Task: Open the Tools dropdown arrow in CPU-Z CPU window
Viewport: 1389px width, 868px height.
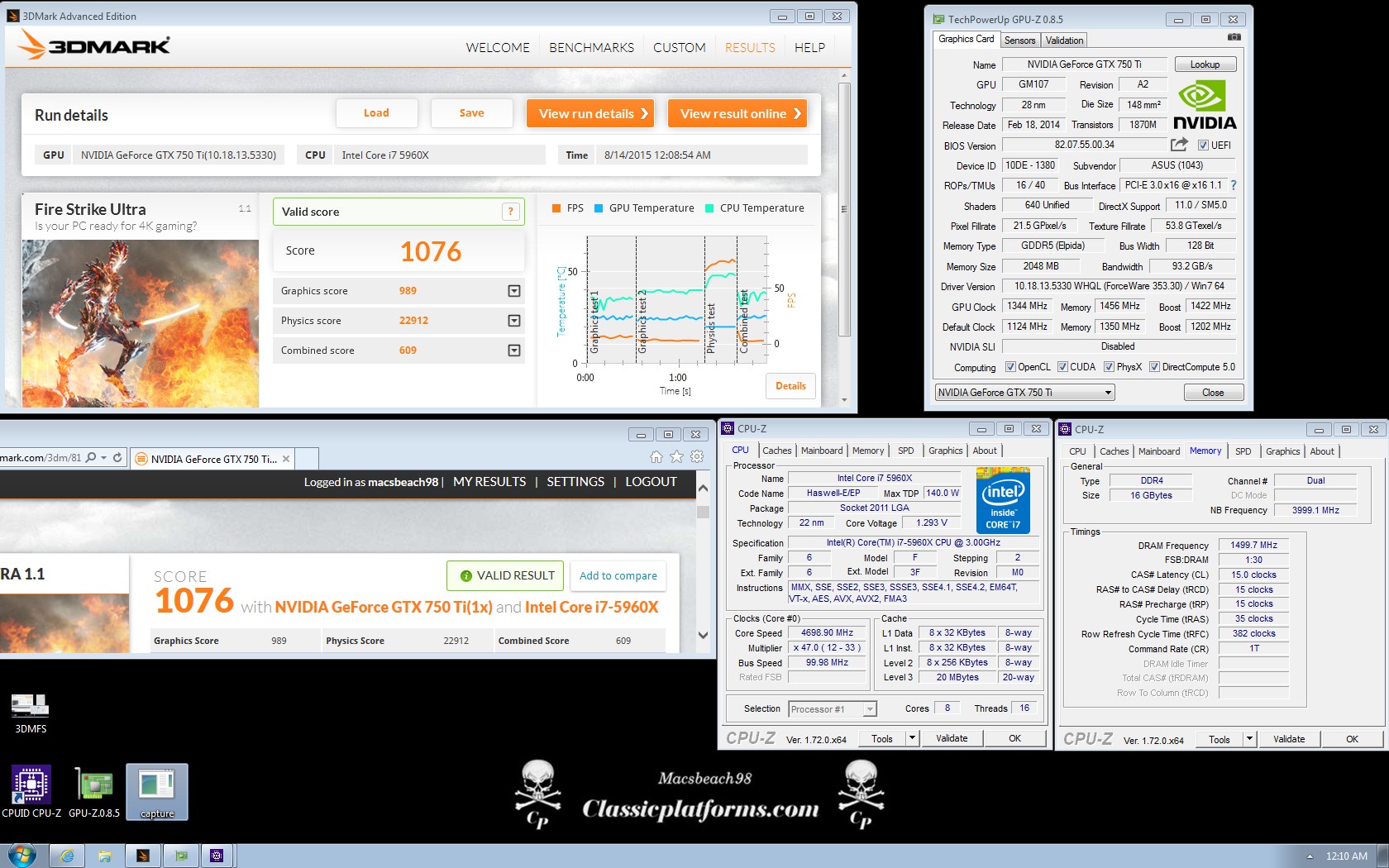Action: tap(912, 738)
